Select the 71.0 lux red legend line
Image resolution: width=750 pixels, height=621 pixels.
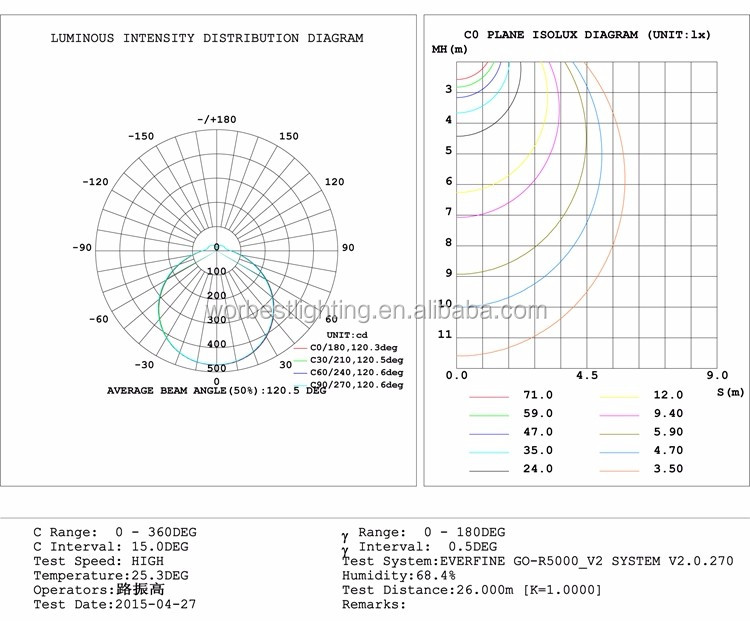(x=489, y=397)
